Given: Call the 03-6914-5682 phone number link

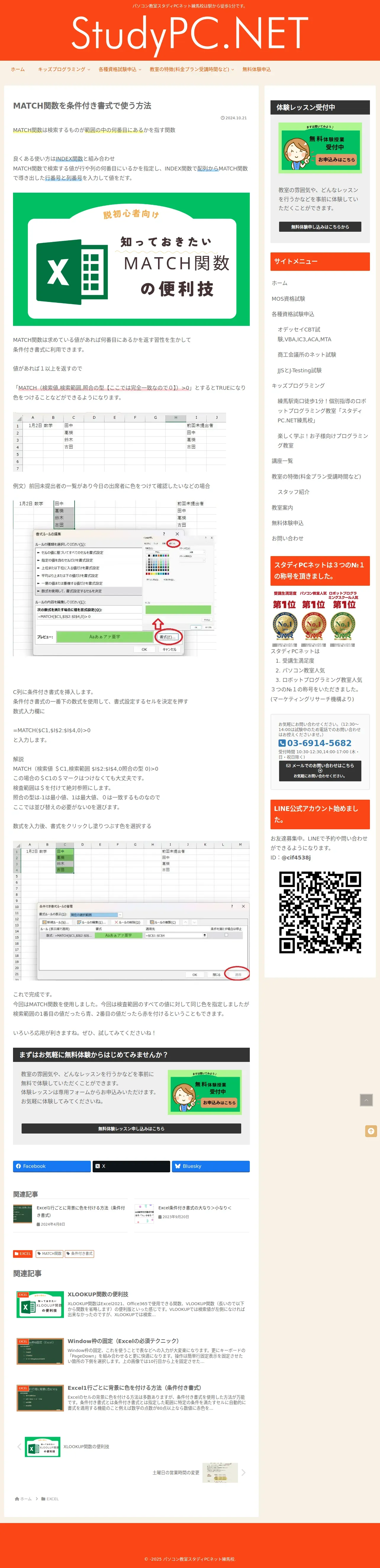Looking at the screenshot, I should (319, 743).
